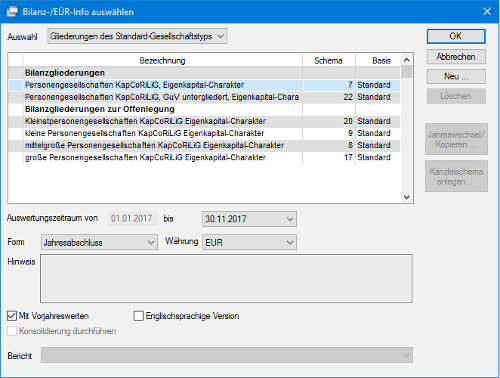
Task: Select kleine Personengesellschaften KapCoRiLiG row
Action: point(204,133)
